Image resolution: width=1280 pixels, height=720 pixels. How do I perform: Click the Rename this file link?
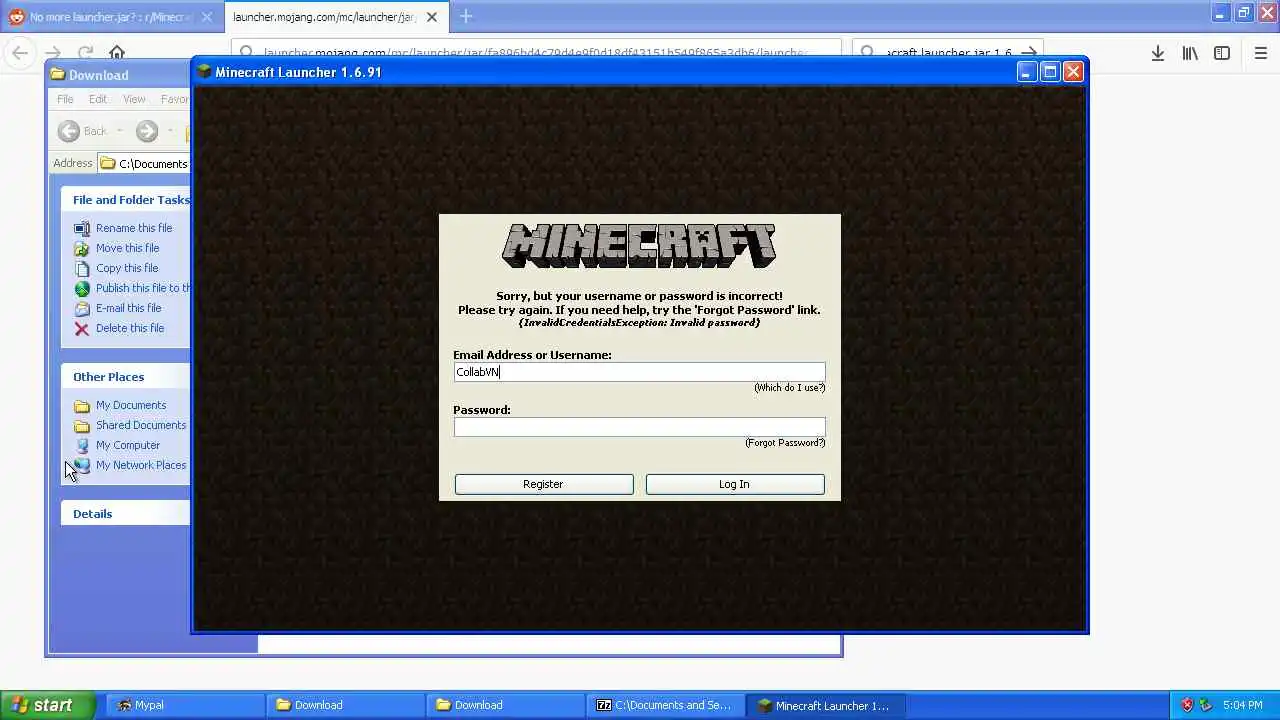(x=134, y=228)
